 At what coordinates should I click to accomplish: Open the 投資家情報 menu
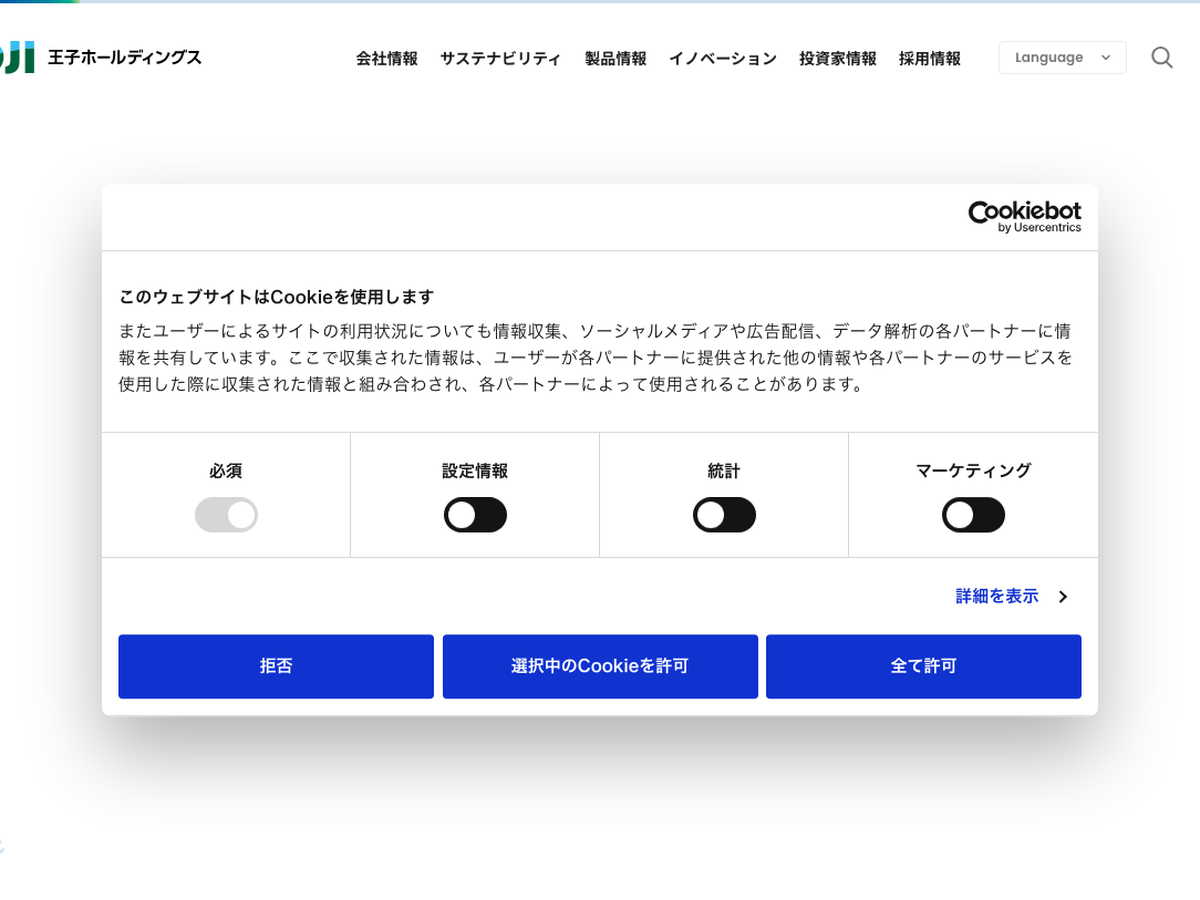point(838,59)
